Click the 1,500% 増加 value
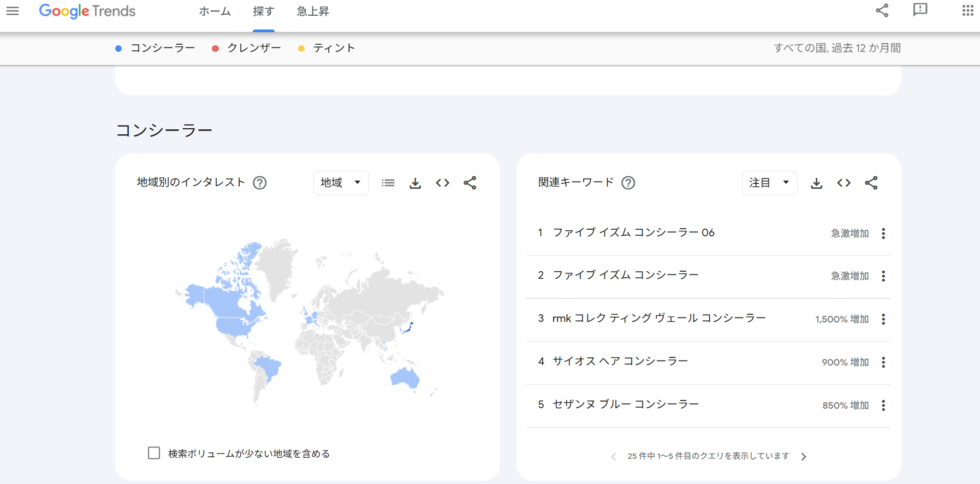980x484 pixels. 842,320
